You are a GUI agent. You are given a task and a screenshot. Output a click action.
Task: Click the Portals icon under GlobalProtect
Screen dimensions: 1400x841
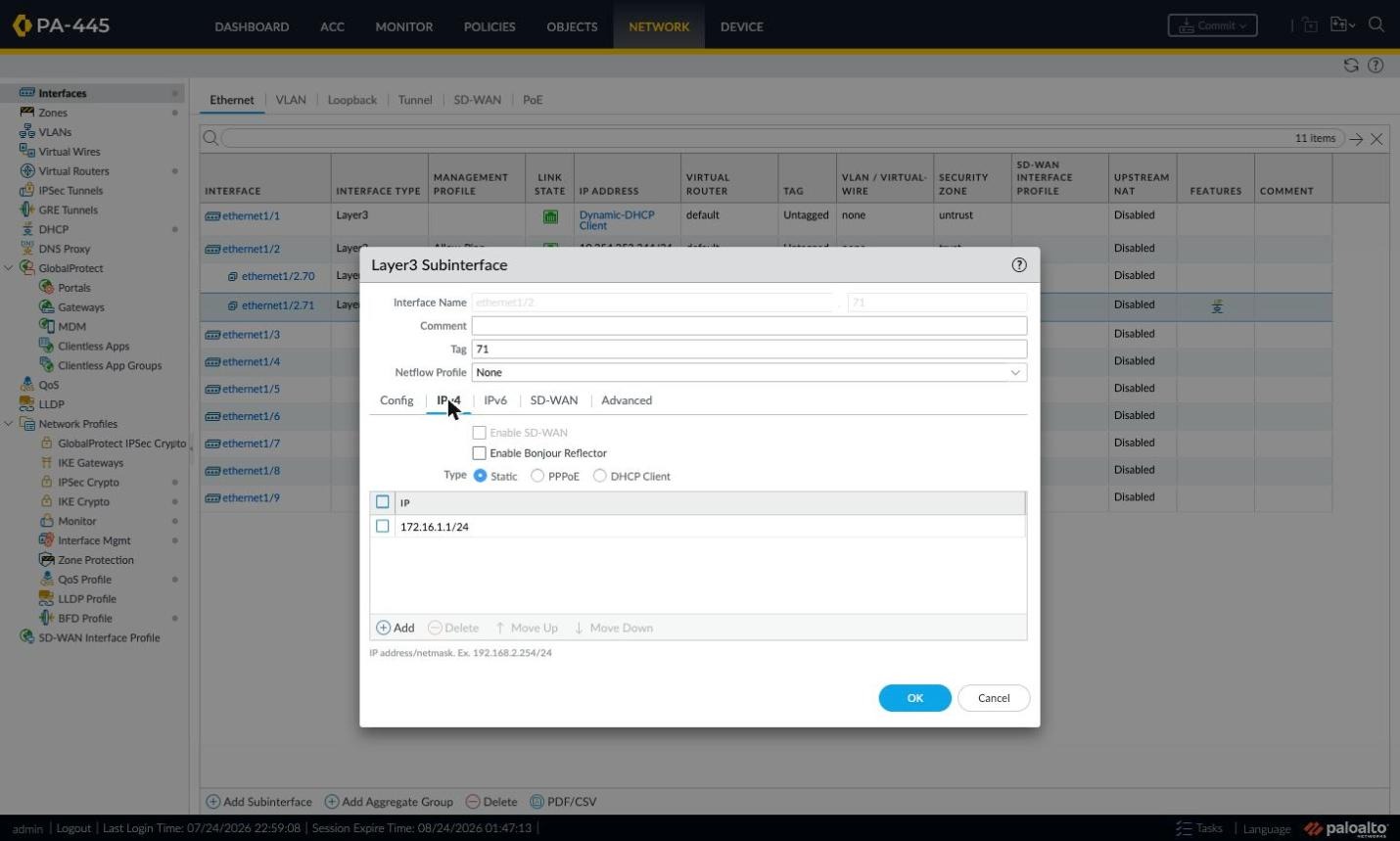pyautogui.click(x=46, y=287)
